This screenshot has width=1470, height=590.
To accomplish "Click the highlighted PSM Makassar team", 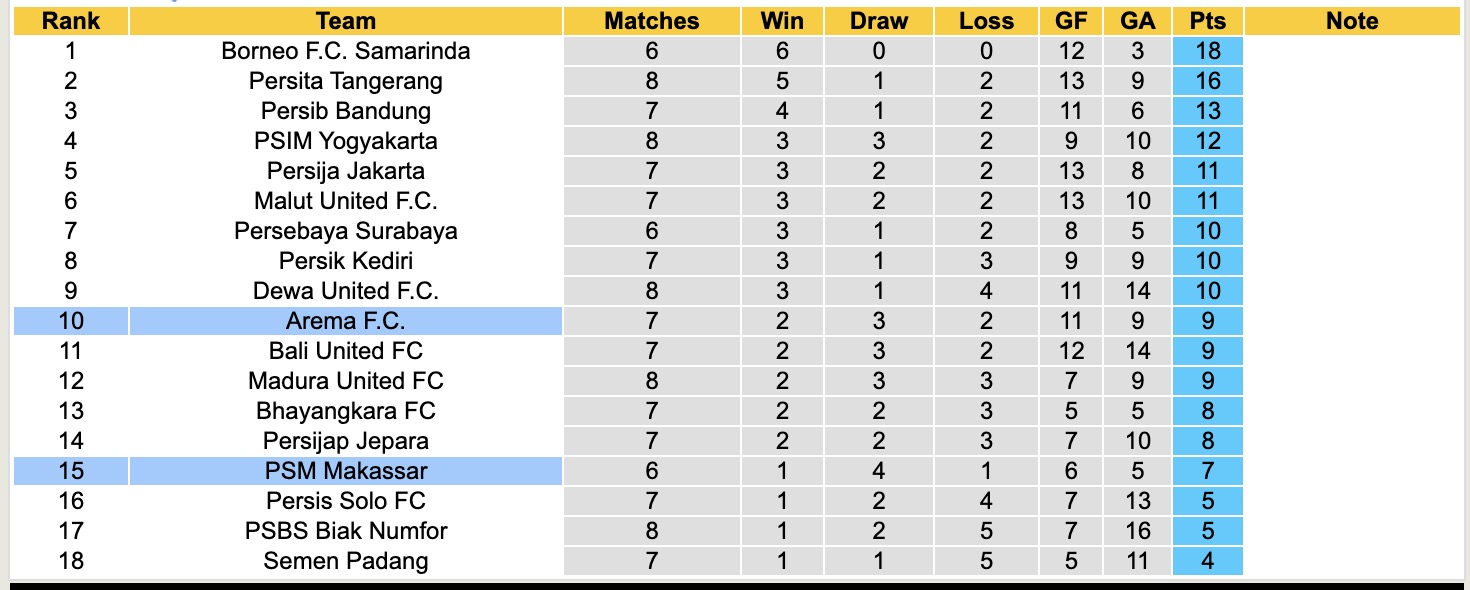I will click(345, 471).
